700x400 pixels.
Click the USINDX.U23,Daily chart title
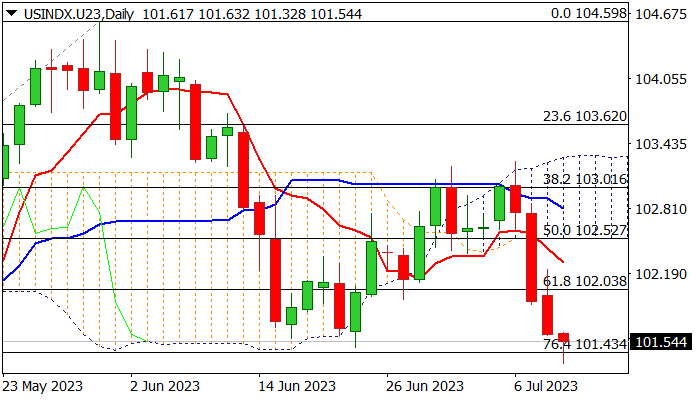click(x=60, y=13)
